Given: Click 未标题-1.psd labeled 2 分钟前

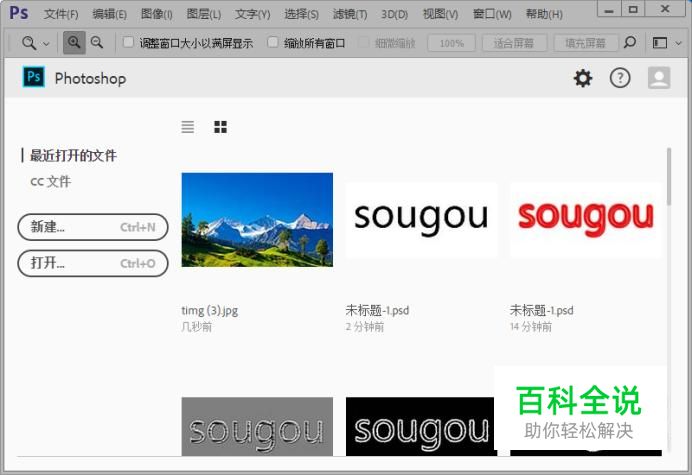Looking at the screenshot, I should click(377, 310).
